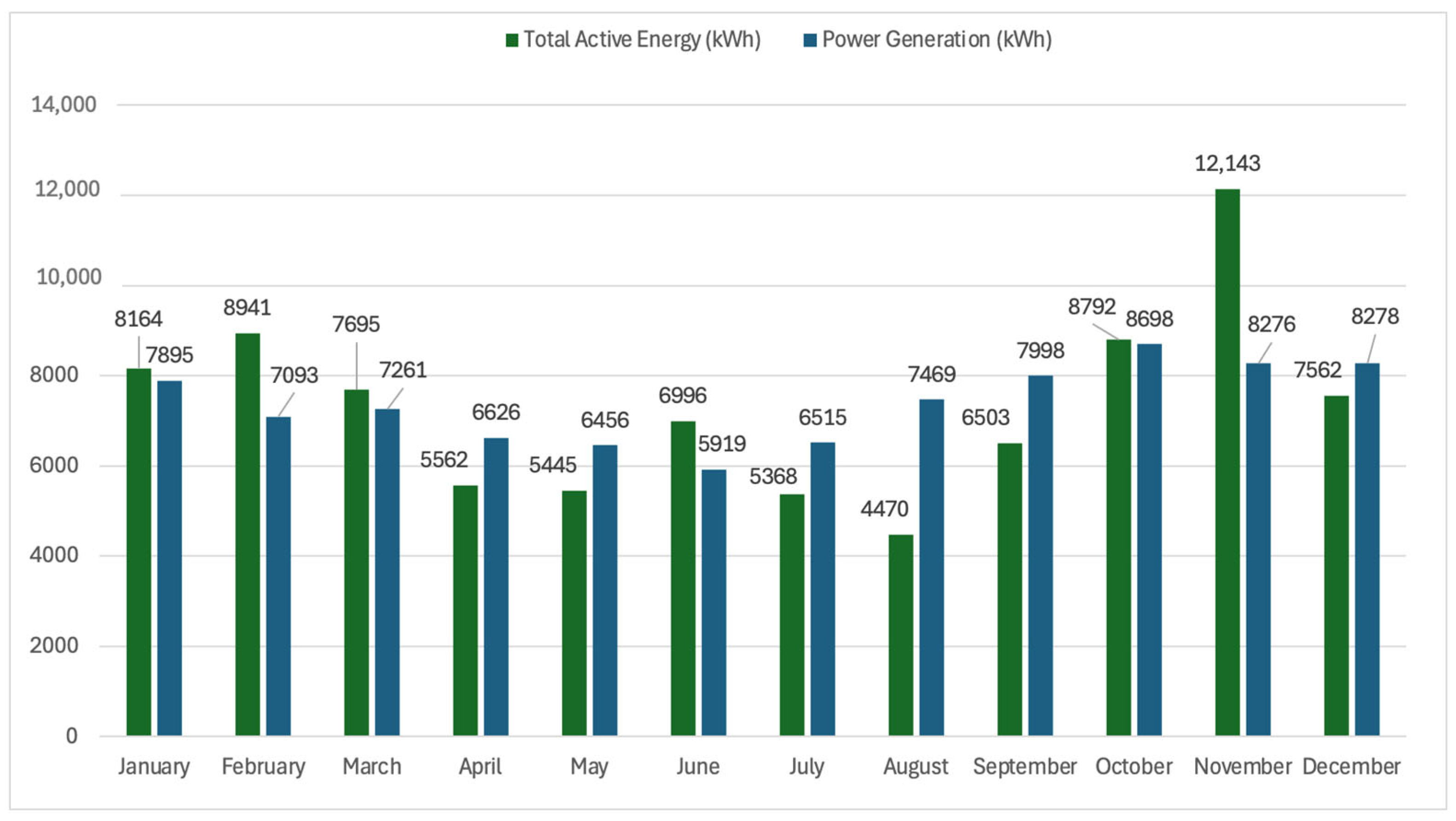Click the August axis label
Screen dimensions: 1456x821
pyautogui.click(x=915, y=768)
